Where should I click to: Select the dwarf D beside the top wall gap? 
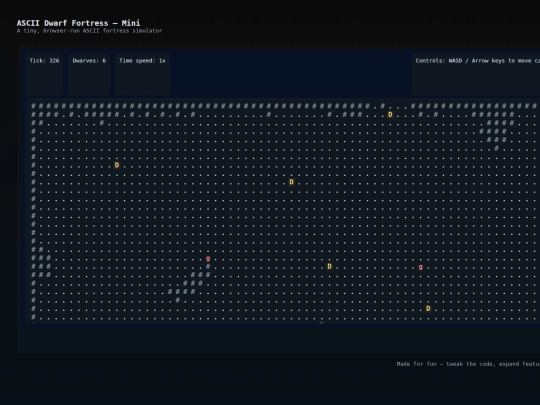pos(390,115)
